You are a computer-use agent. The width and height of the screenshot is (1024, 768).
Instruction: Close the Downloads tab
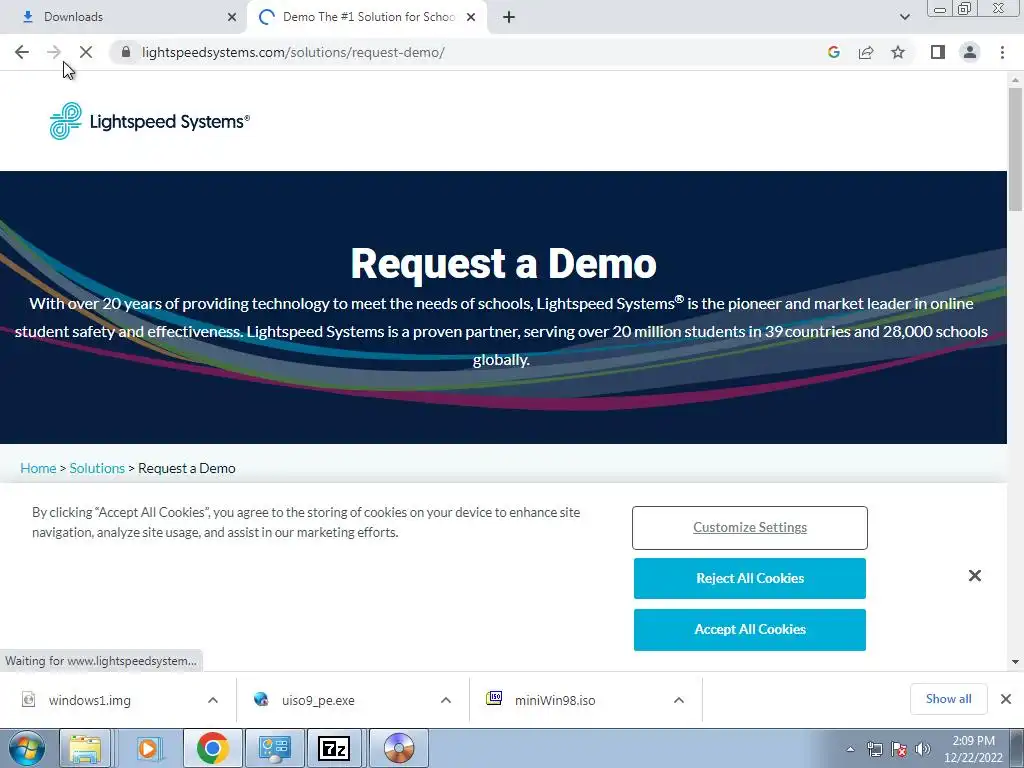point(232,17)
